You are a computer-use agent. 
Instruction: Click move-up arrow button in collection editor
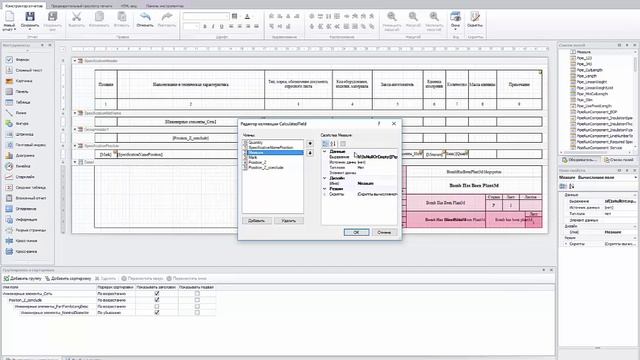click(310, 143)
